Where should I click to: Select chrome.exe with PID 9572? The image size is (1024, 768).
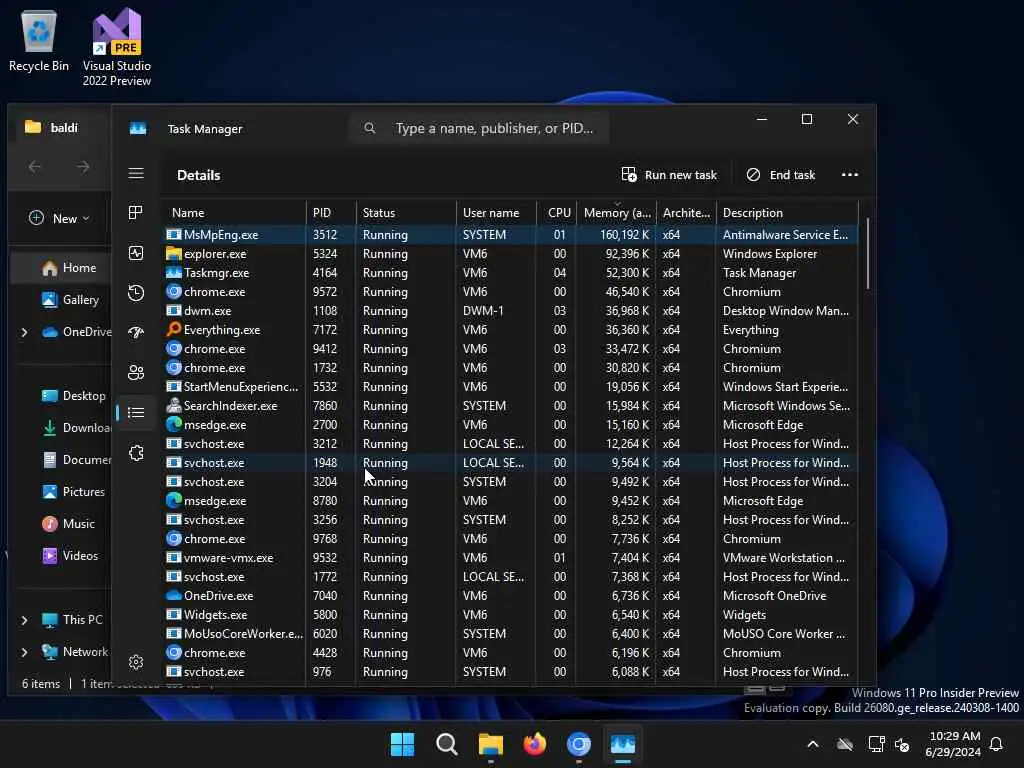510,291
